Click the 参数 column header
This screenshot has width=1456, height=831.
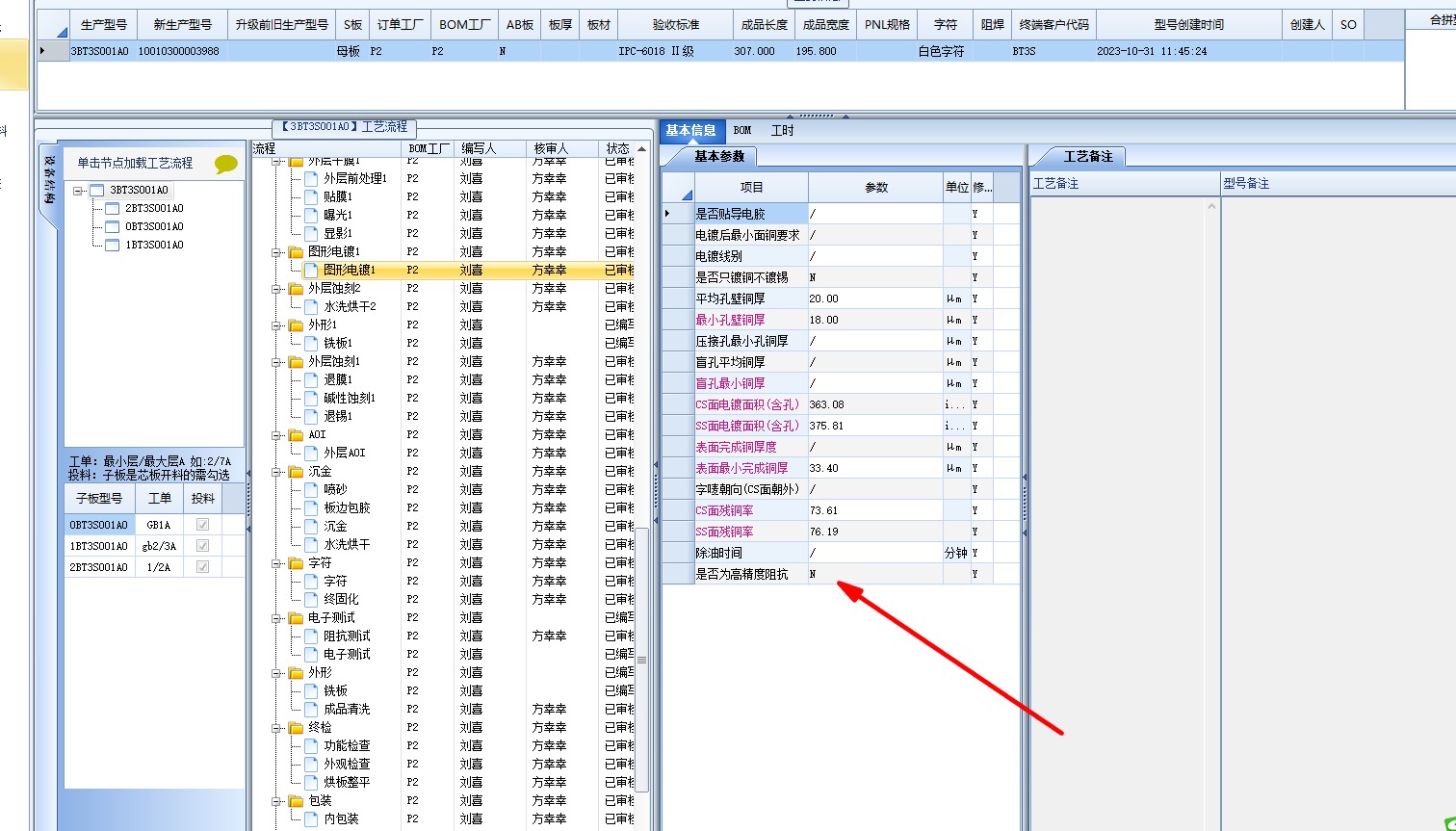(876, 187)
